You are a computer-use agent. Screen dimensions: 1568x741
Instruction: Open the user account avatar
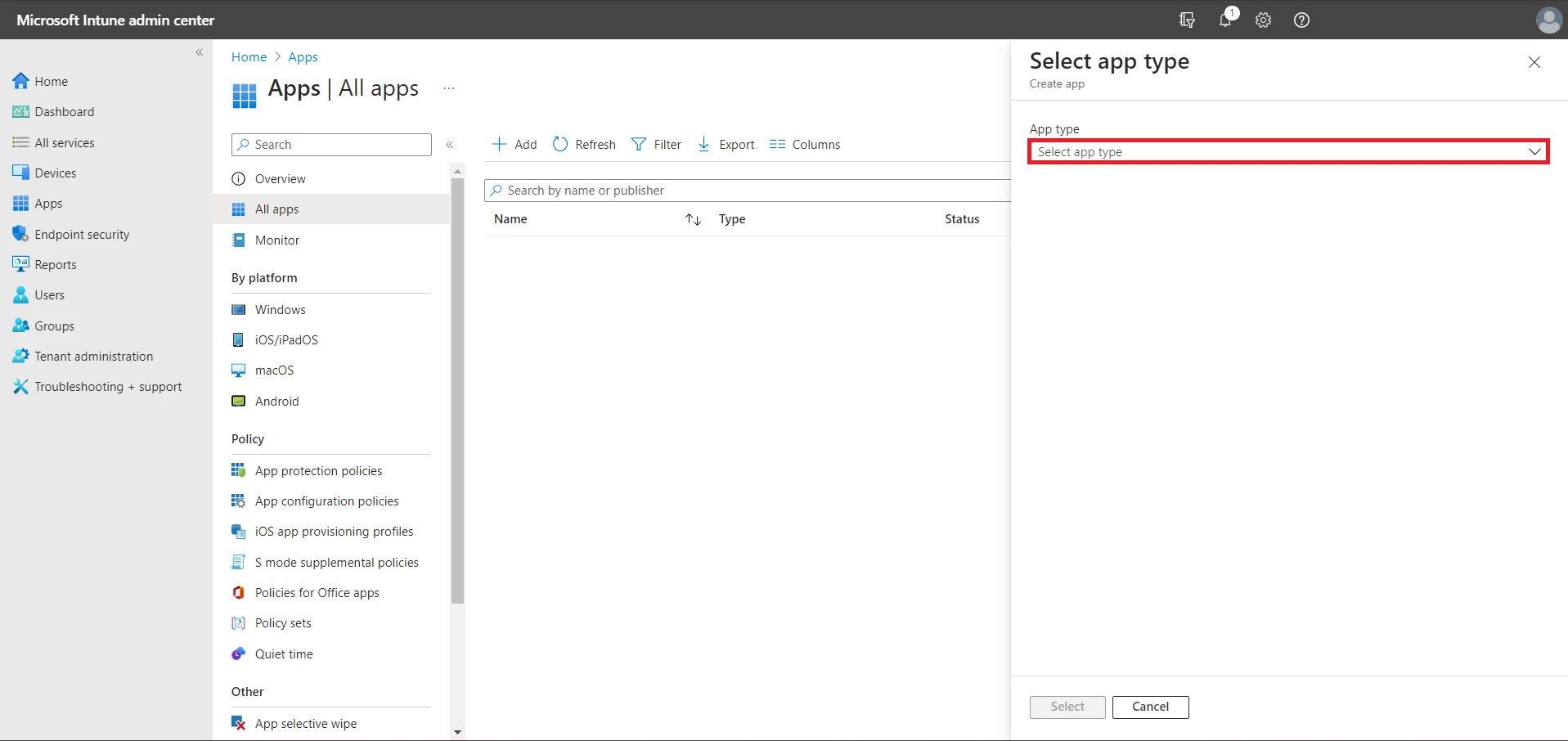tap(1548, 20)
